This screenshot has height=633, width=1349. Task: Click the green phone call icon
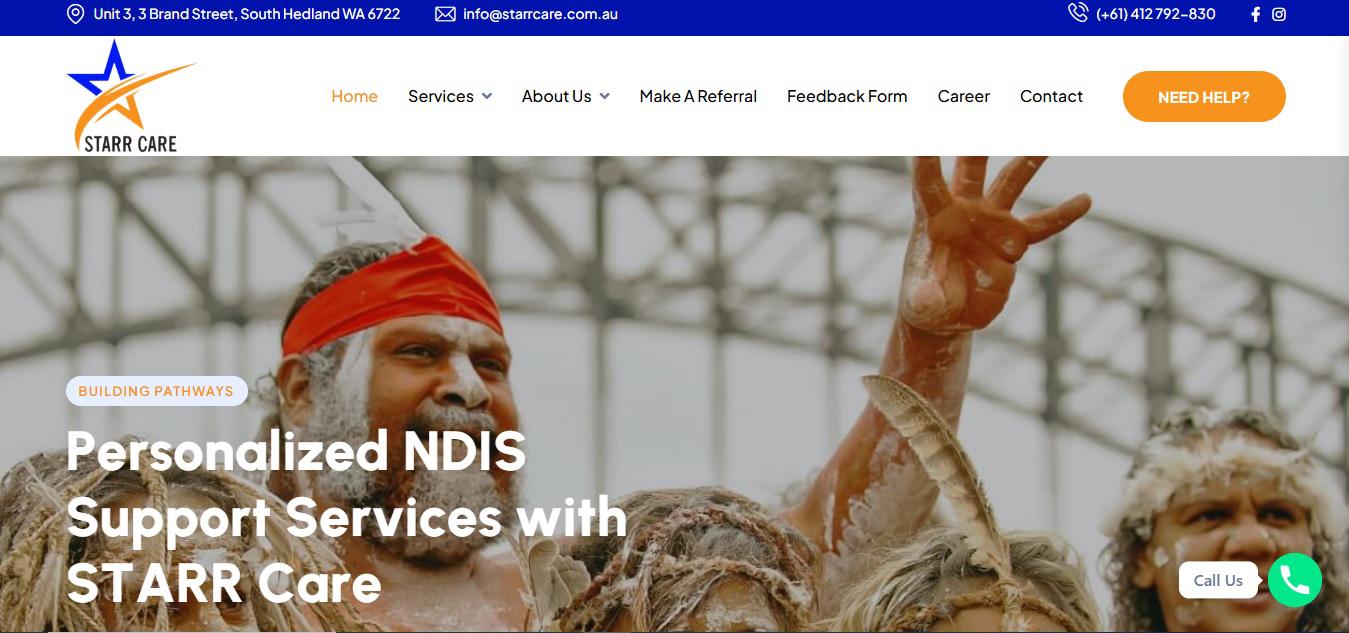click(x=1295, y=580)
